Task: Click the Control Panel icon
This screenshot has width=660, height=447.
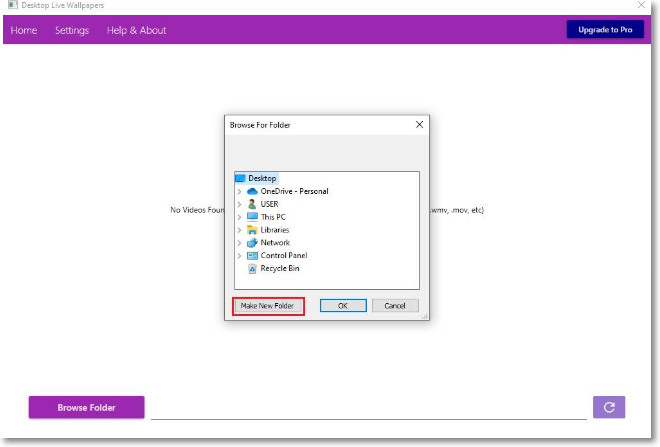Action: 252,256
